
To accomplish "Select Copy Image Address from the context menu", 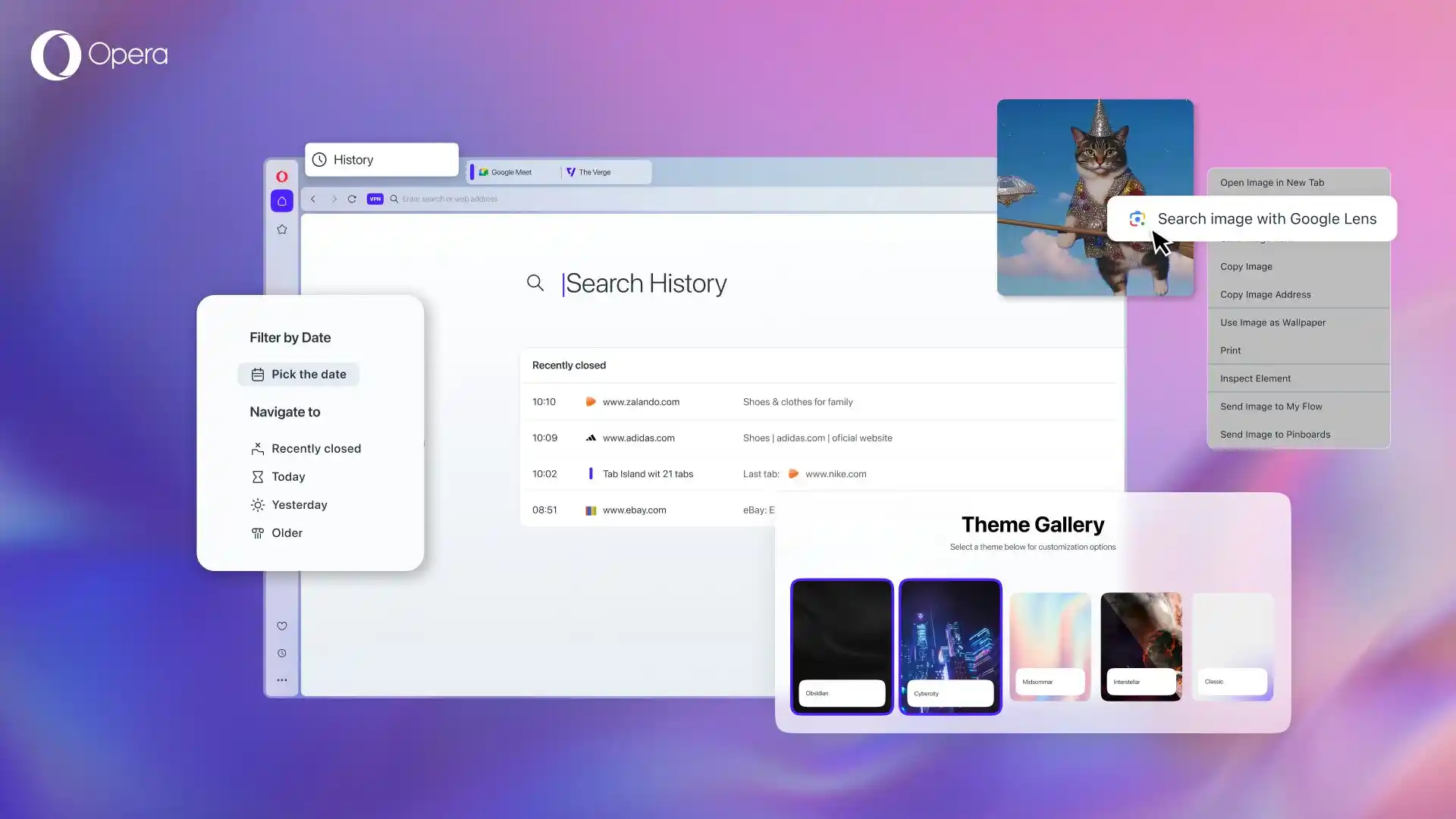I will point(1265,295).
